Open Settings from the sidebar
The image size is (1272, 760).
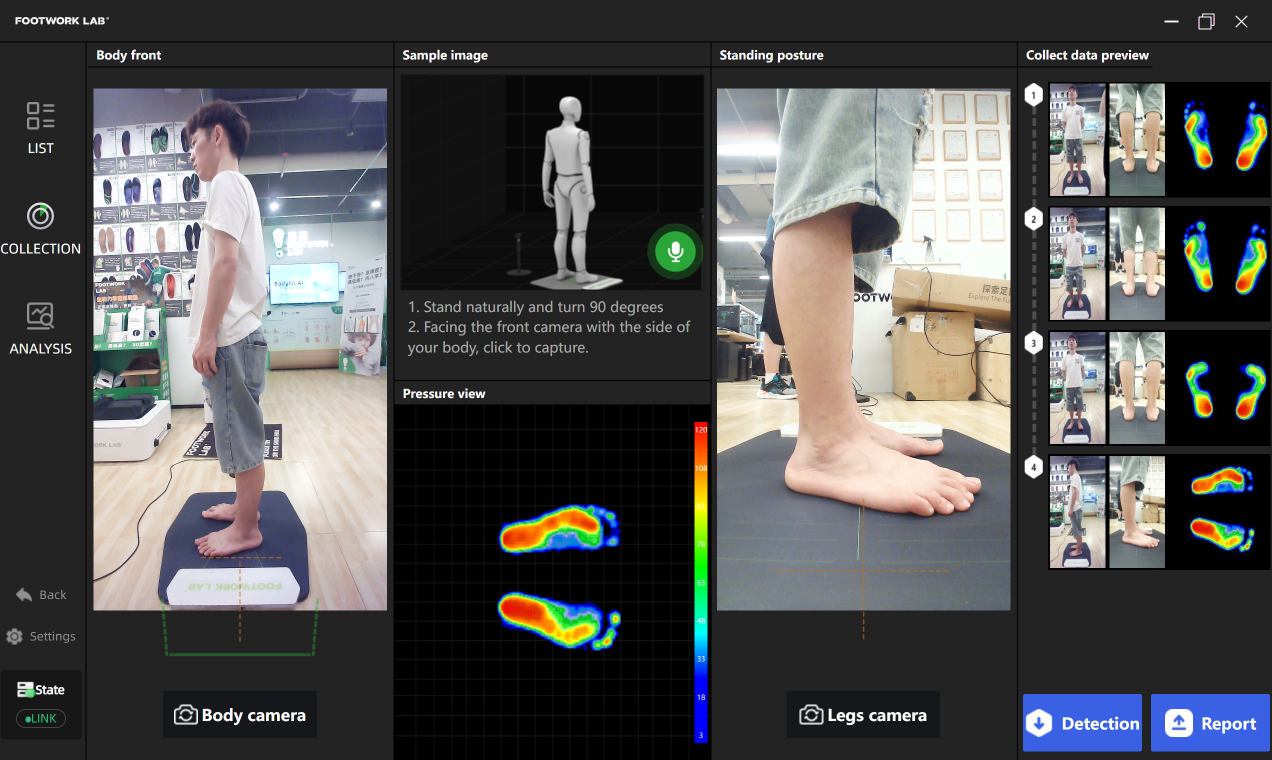point(41,636)
